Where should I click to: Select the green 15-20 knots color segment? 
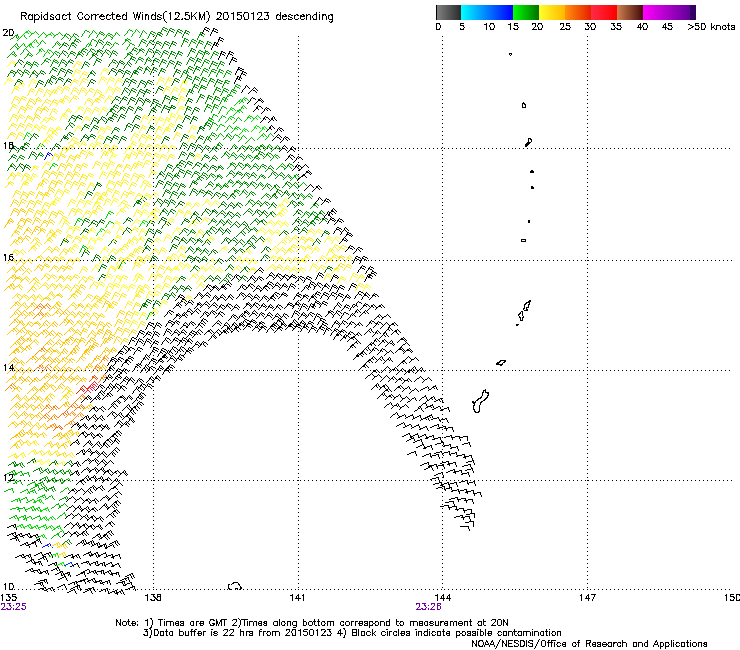[x=526, y=12]
